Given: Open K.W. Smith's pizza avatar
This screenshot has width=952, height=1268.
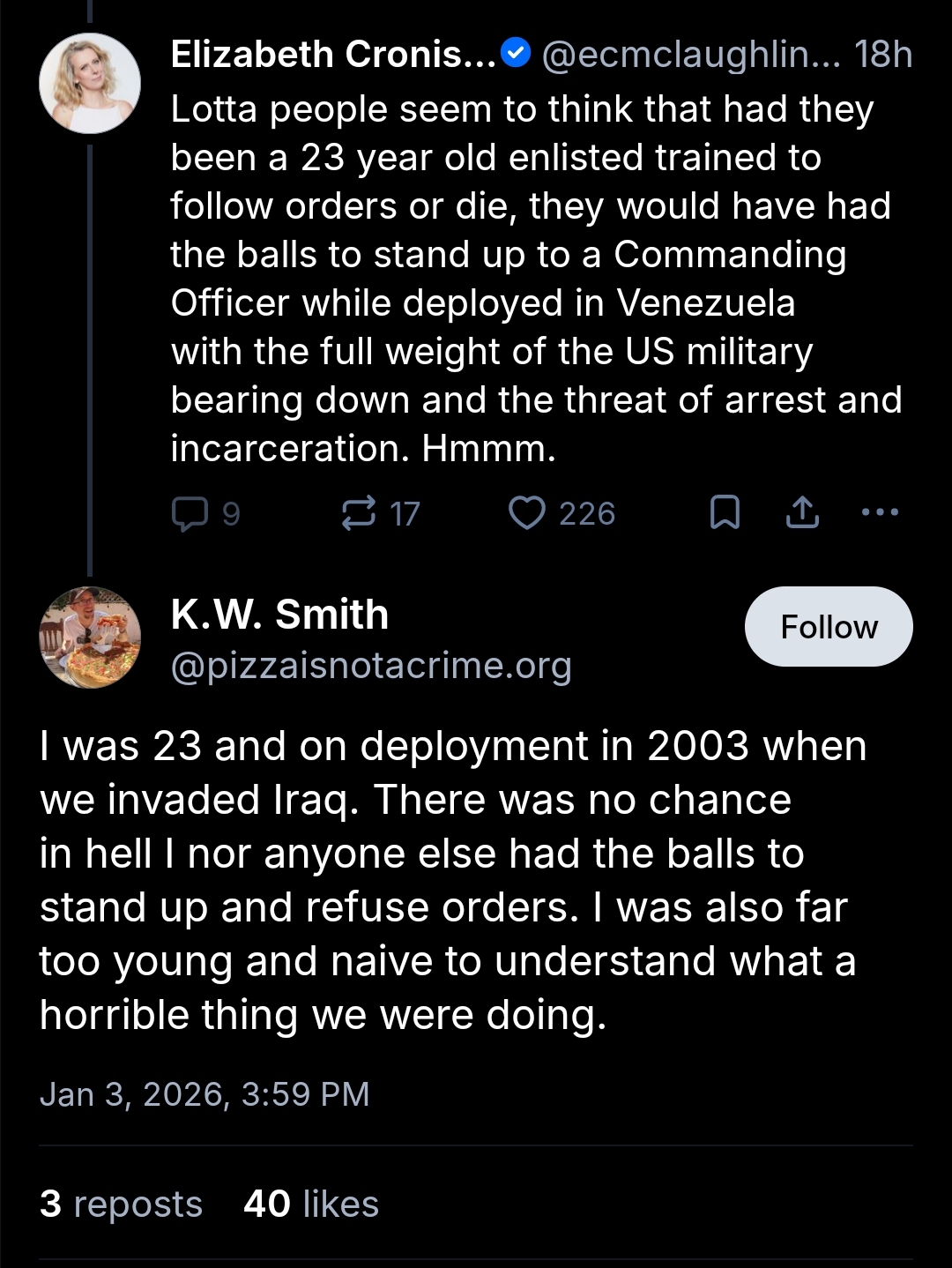Looking at the screenshot, I should (x=90, y=637).
